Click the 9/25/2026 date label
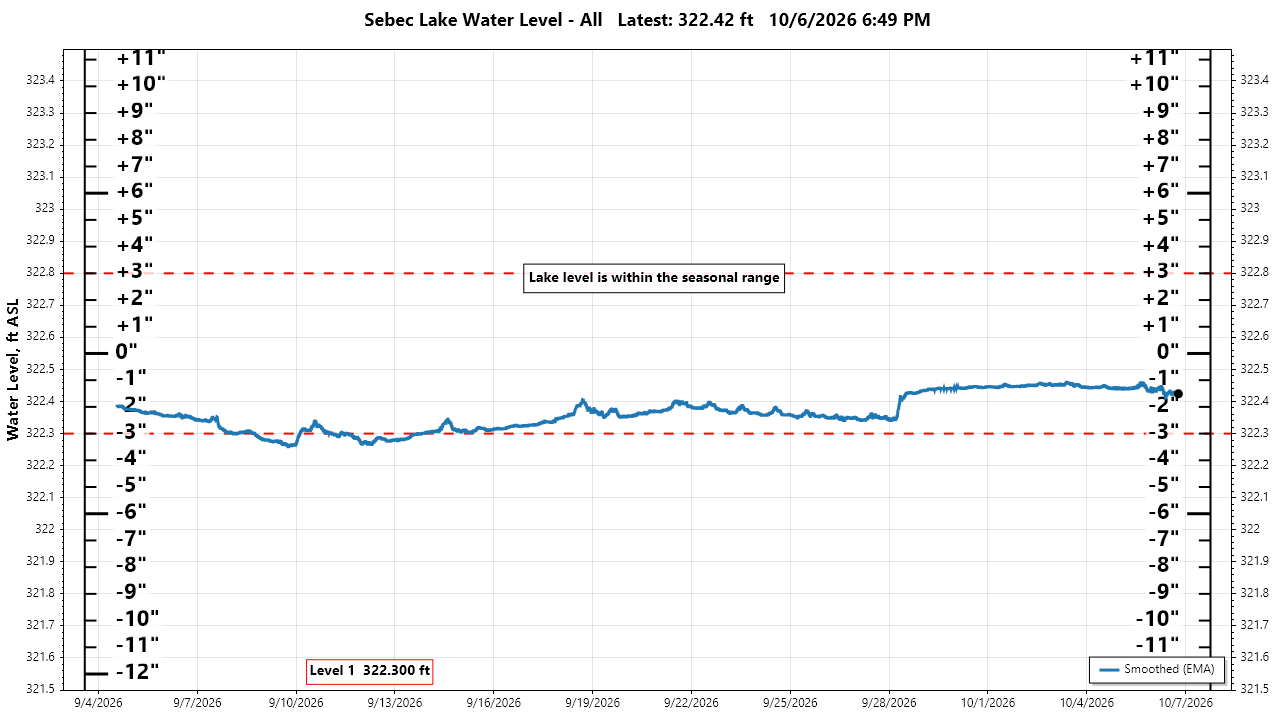 point(791,703)
